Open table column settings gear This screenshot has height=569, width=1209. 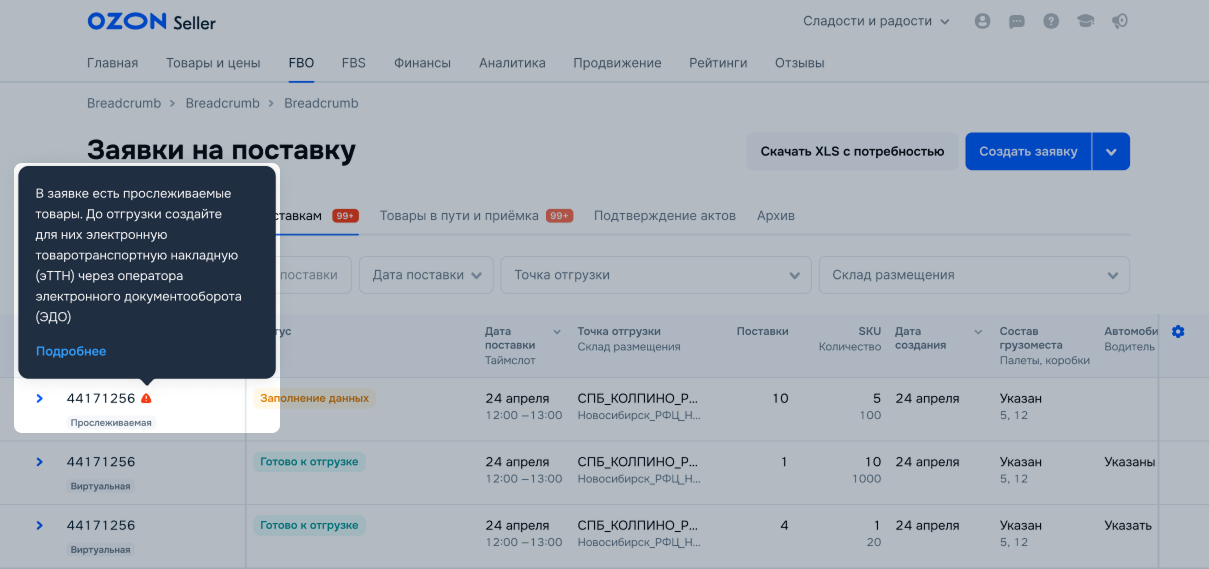click(1178, 332)
